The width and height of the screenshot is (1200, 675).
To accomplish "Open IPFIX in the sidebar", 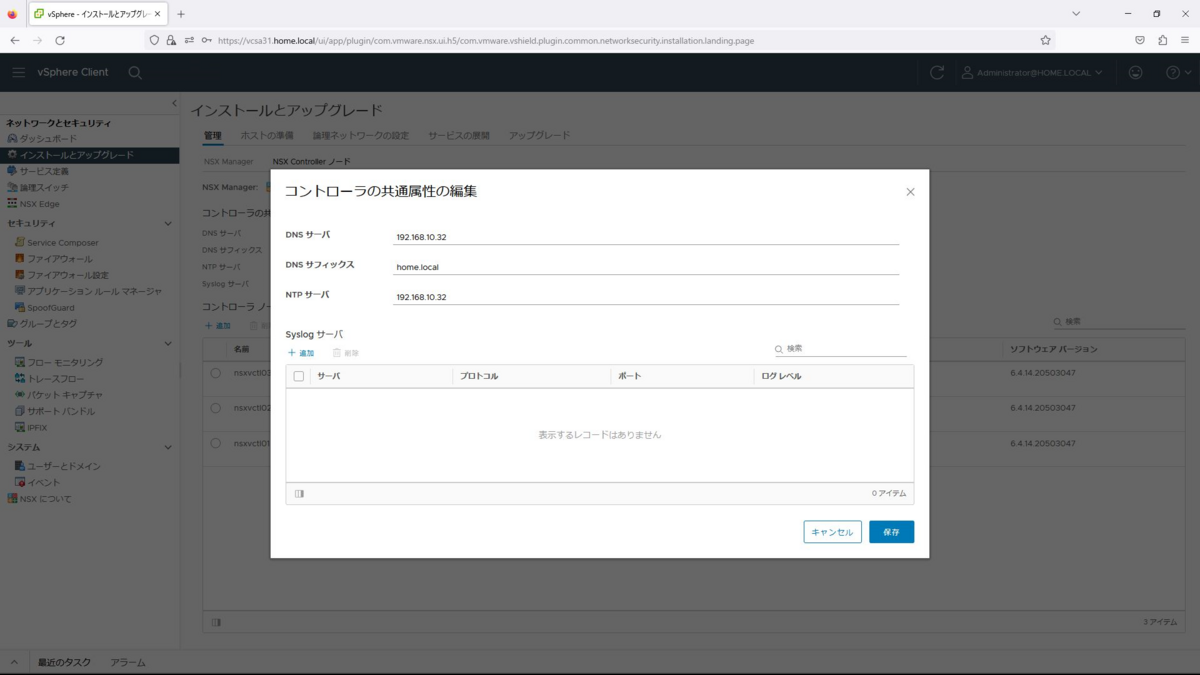I will [37, 427].
